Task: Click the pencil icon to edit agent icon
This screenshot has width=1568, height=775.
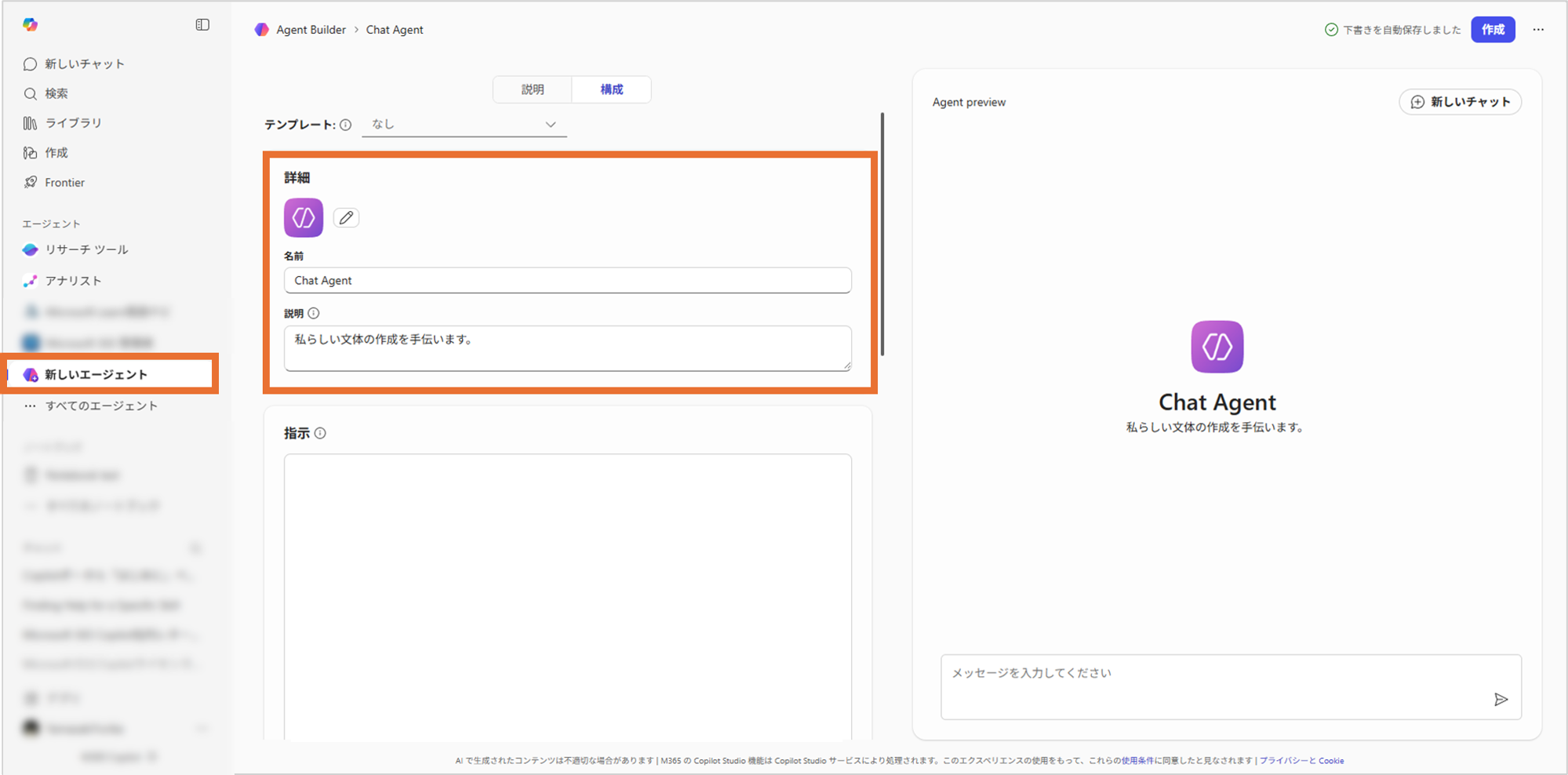Action: pyautogui.click(x=346, y=218)
